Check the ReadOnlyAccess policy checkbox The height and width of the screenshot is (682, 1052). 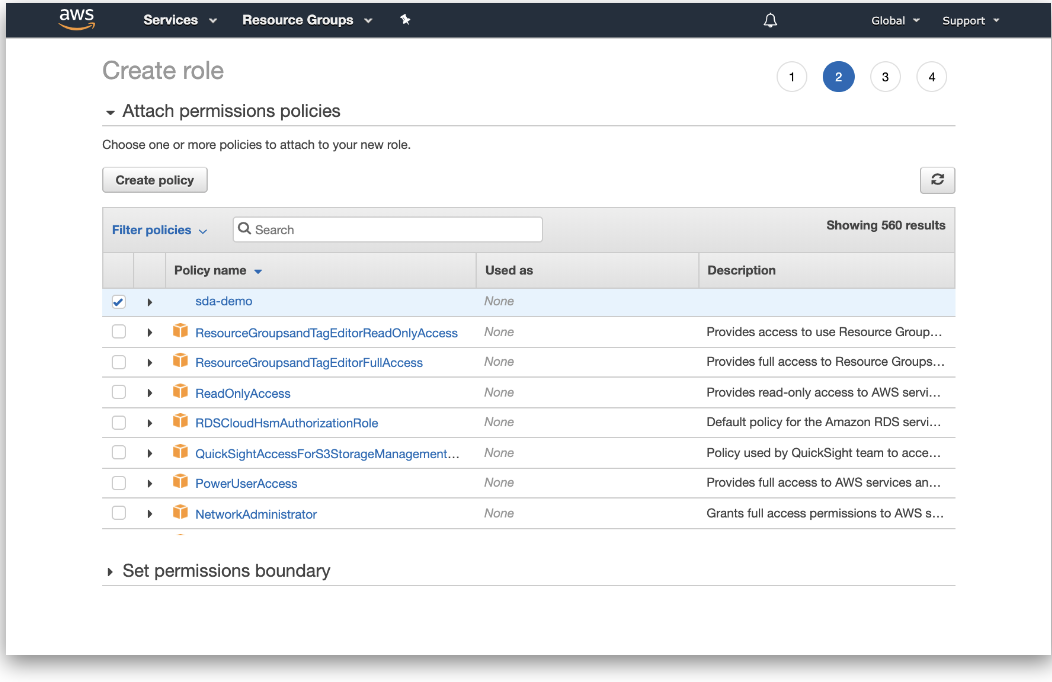click(x=119, y=392)
